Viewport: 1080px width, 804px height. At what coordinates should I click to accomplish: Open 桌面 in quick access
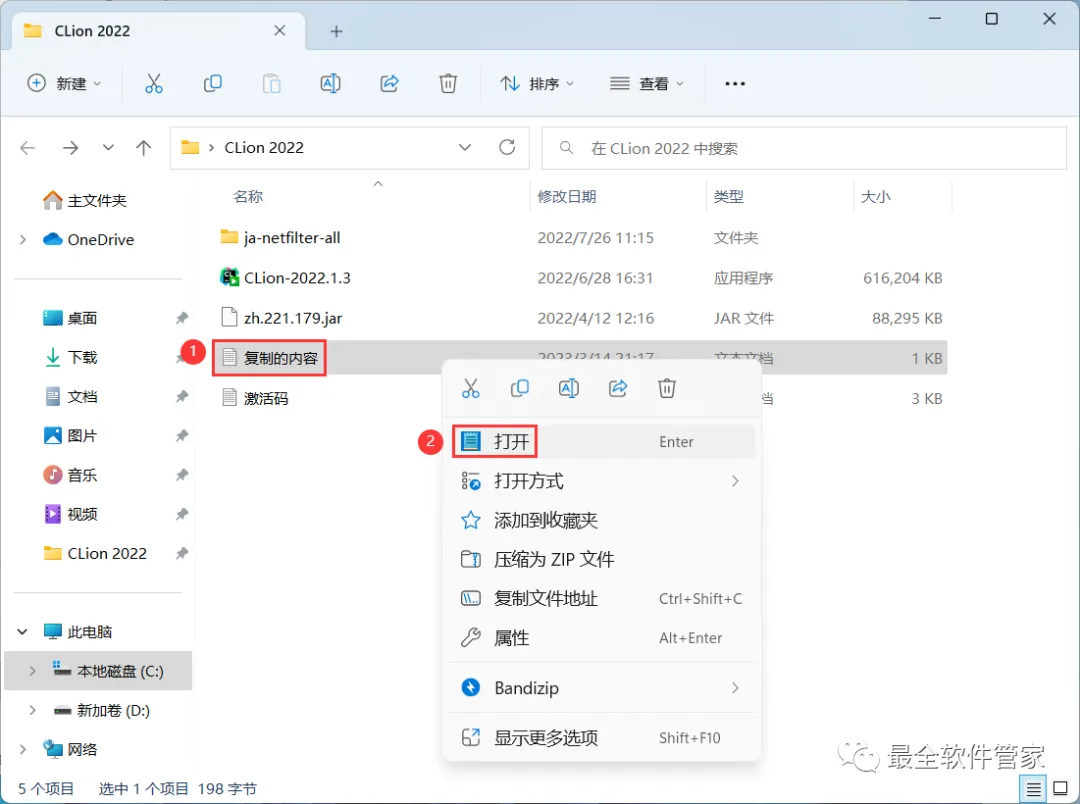[x=82, y=318]
